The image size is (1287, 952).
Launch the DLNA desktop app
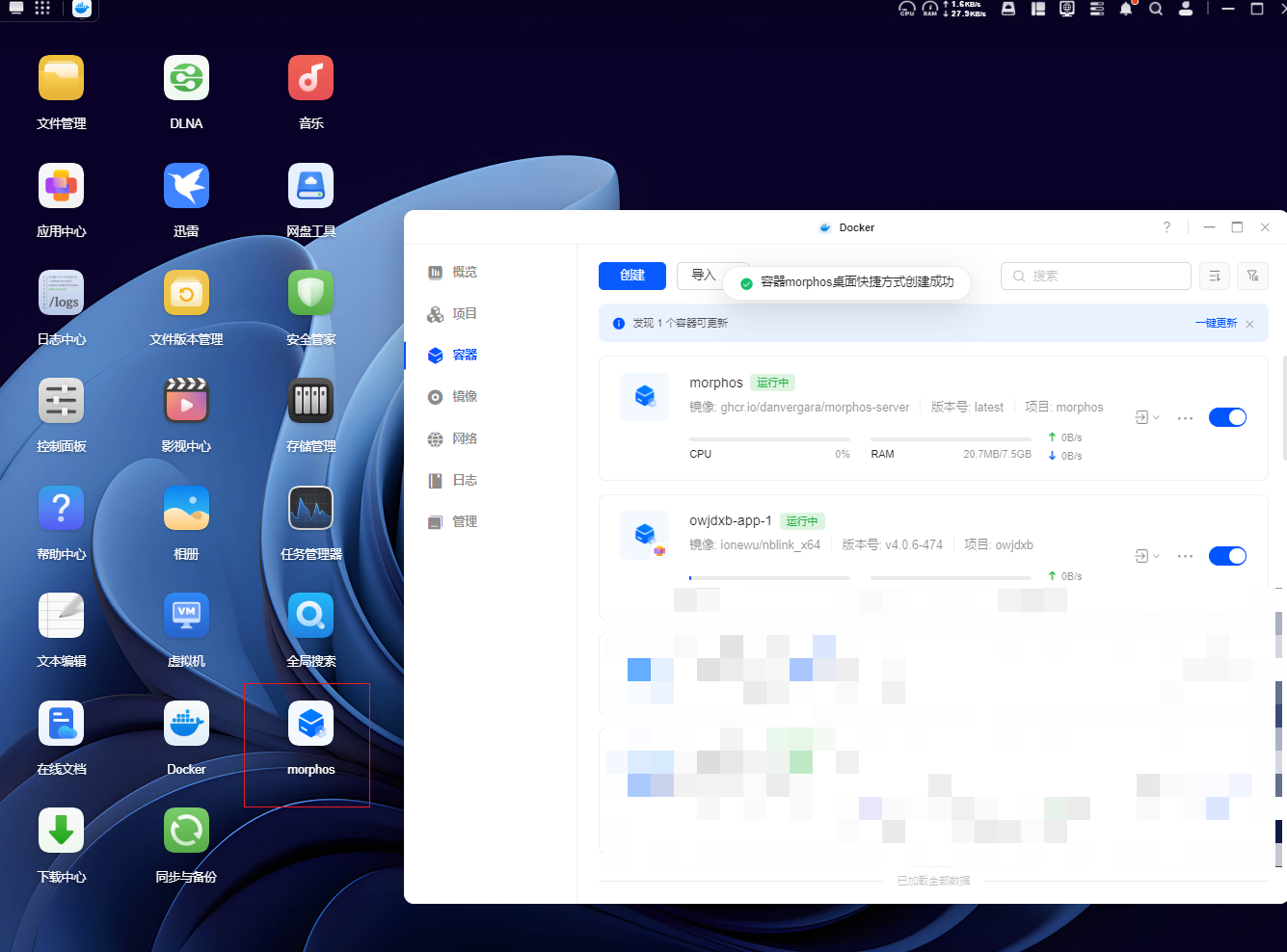(186, 78)
